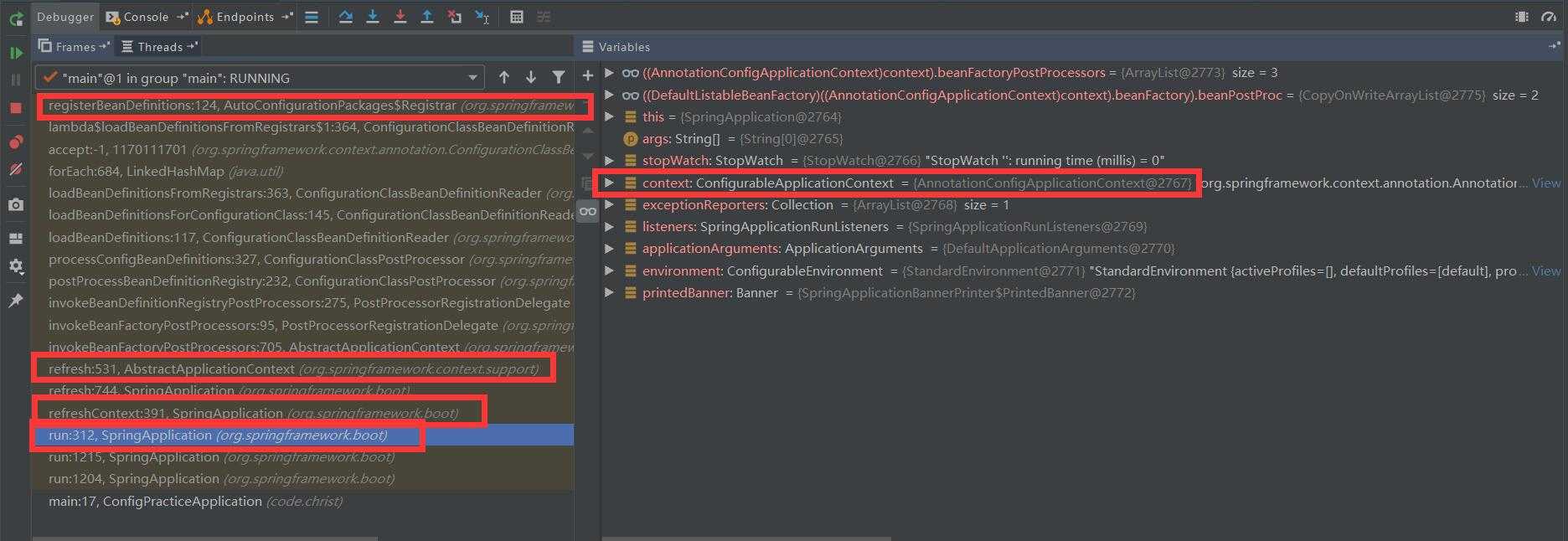
Task: Expand the stopWatch variable node
Action: tap(610, 160)
